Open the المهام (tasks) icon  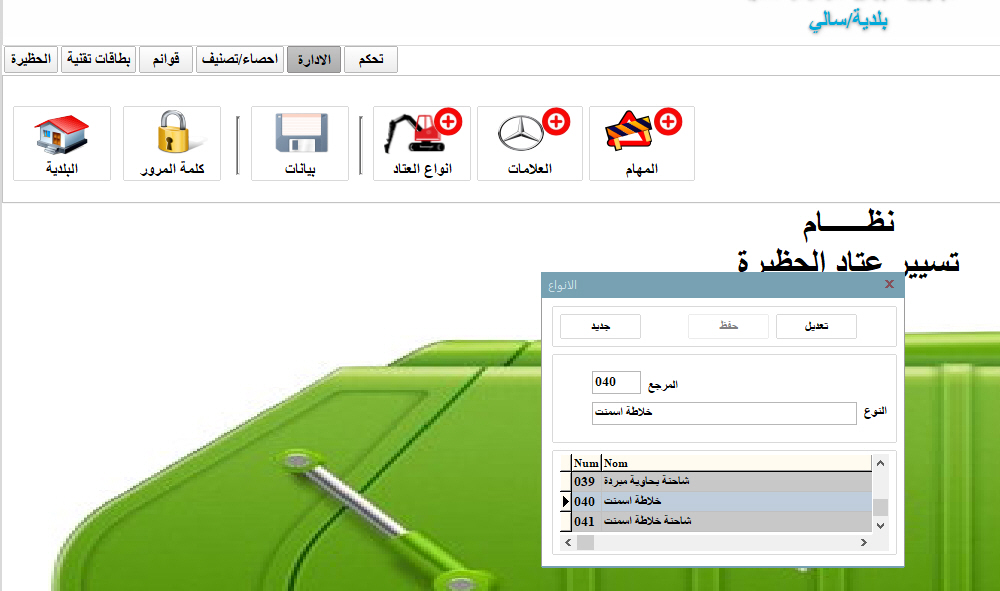point(642,143)
